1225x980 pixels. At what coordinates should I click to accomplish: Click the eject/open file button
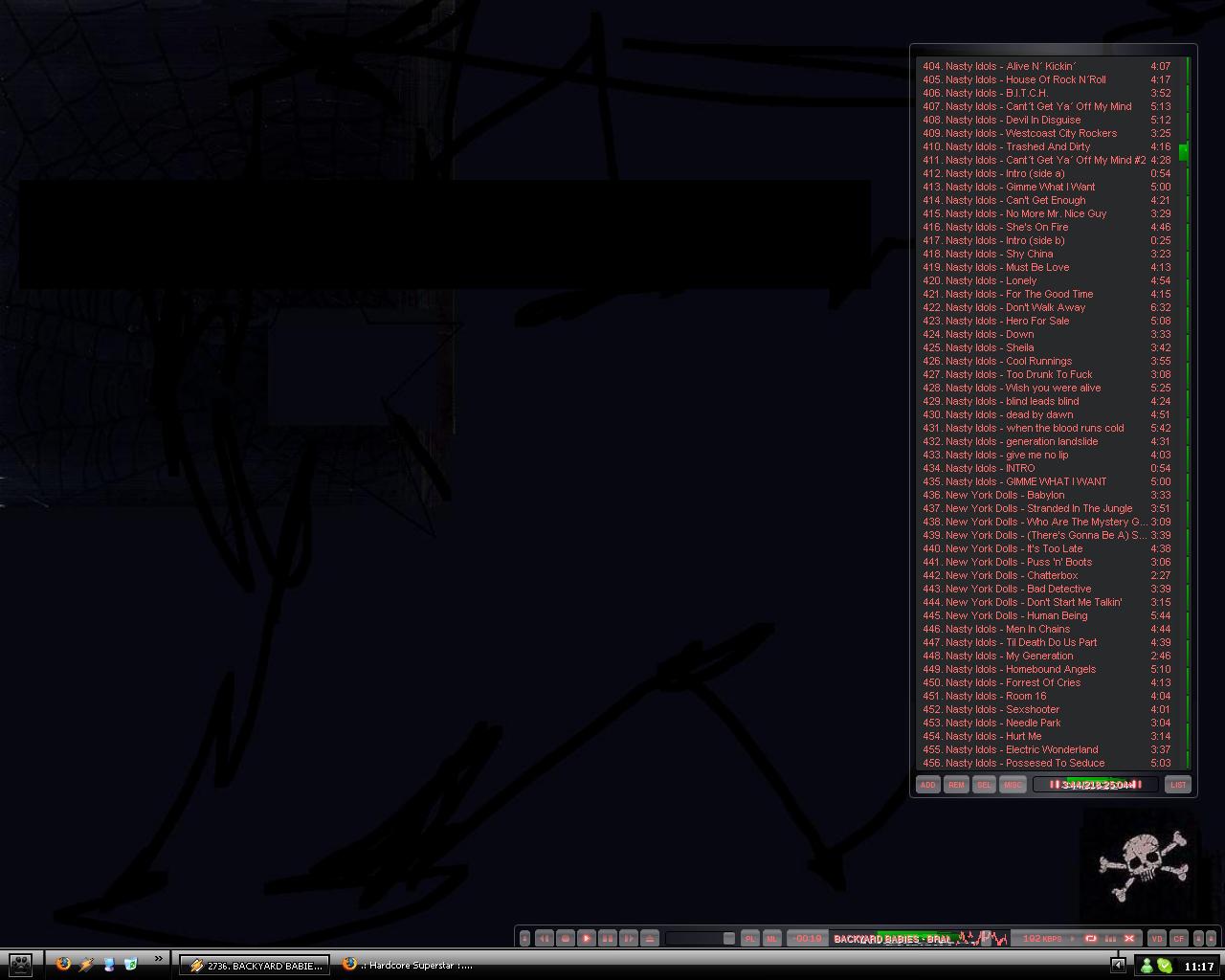click(x=650, y=939)
